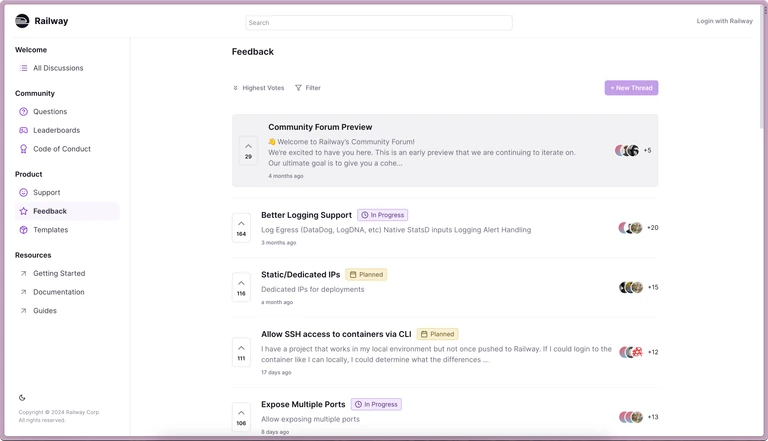The height and width of the screenshot is (441, 768).
Task: Upvote Allow SSH access thread
Action: 241,352
